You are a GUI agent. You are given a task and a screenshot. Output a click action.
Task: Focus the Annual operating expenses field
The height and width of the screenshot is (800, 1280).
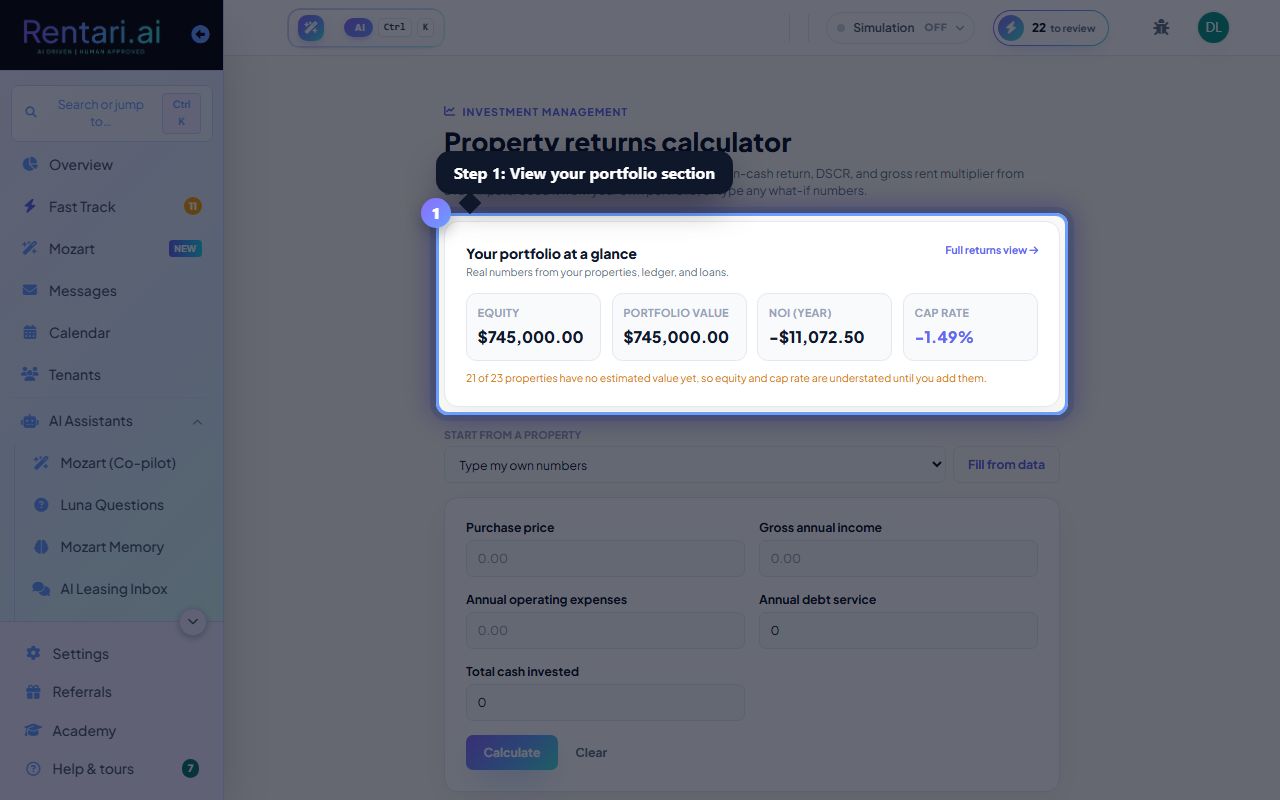coord(605,631)
